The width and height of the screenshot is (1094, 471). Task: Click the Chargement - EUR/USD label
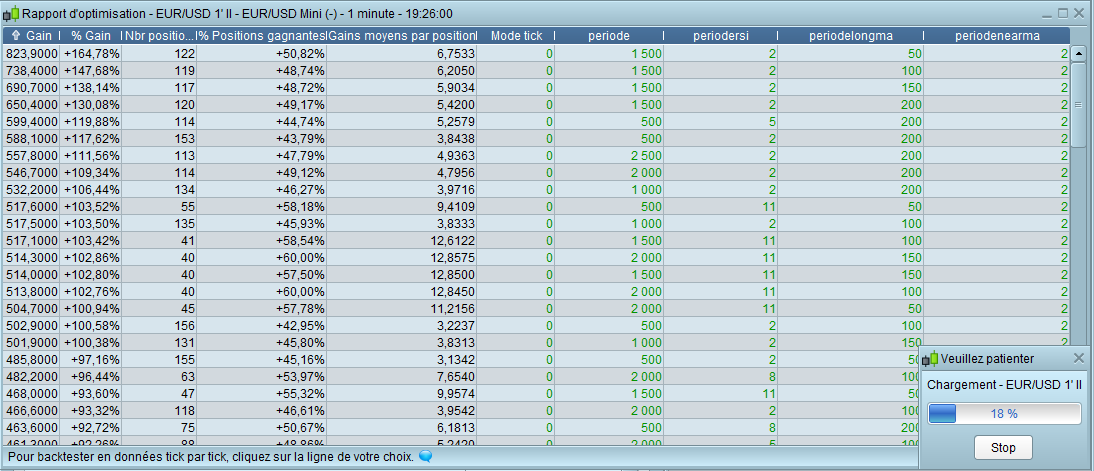tap(1004, 384)
